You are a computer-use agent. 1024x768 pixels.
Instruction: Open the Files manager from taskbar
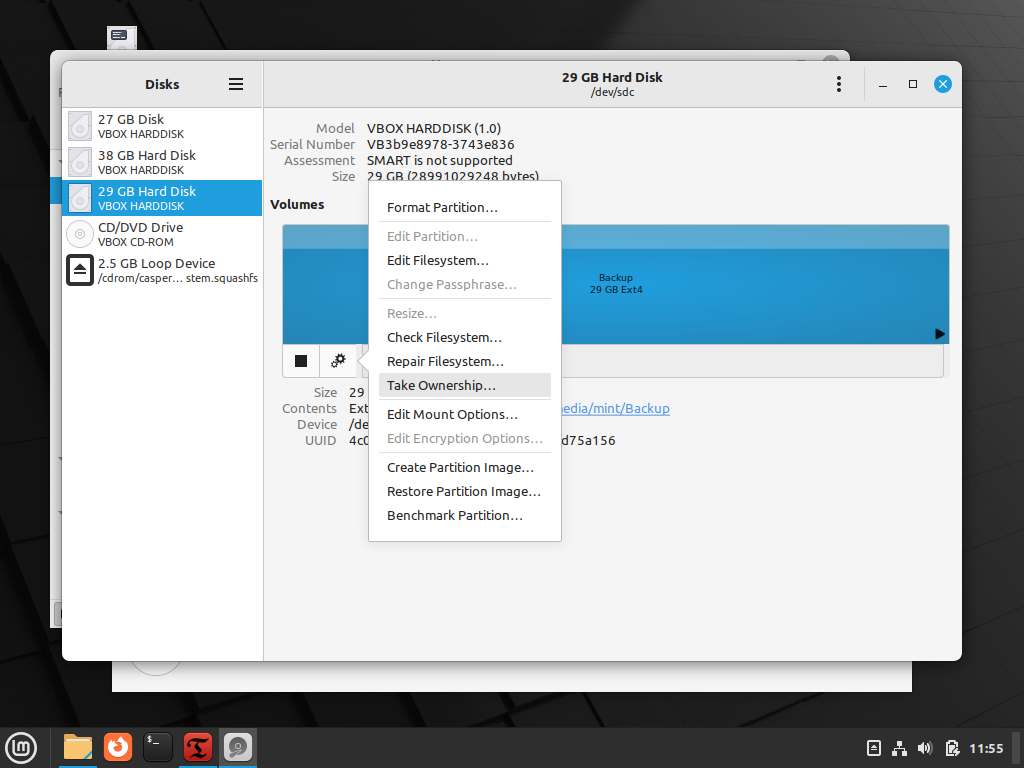tap(78, 747)
